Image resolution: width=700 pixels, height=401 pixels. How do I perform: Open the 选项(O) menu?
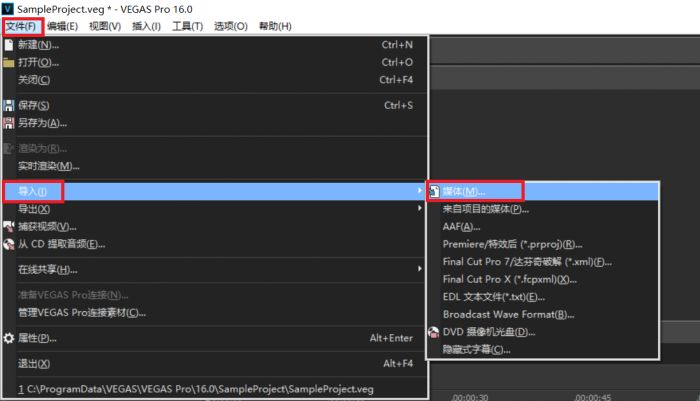point(231,26)
